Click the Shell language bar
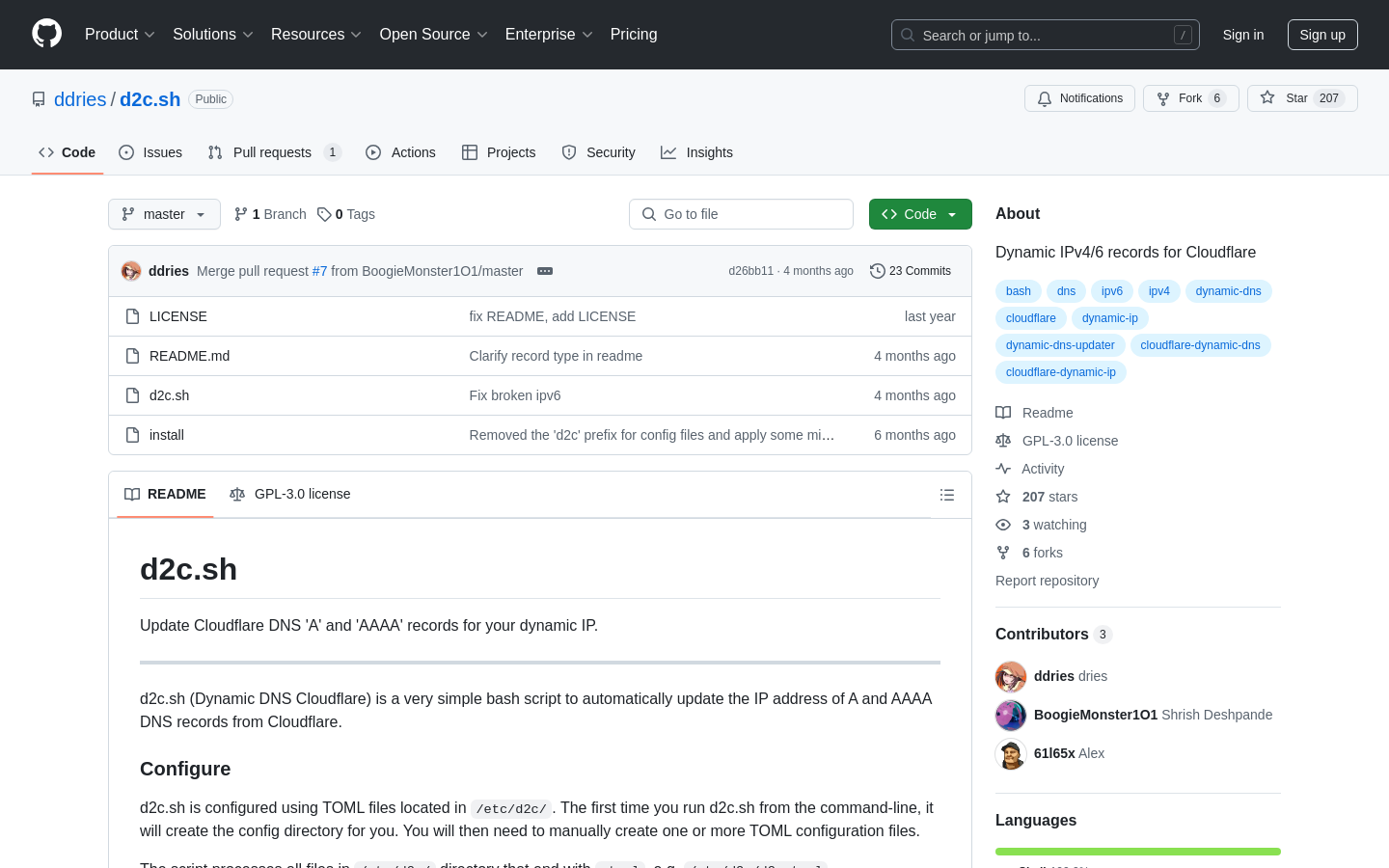 click(x=1138, y=852)
